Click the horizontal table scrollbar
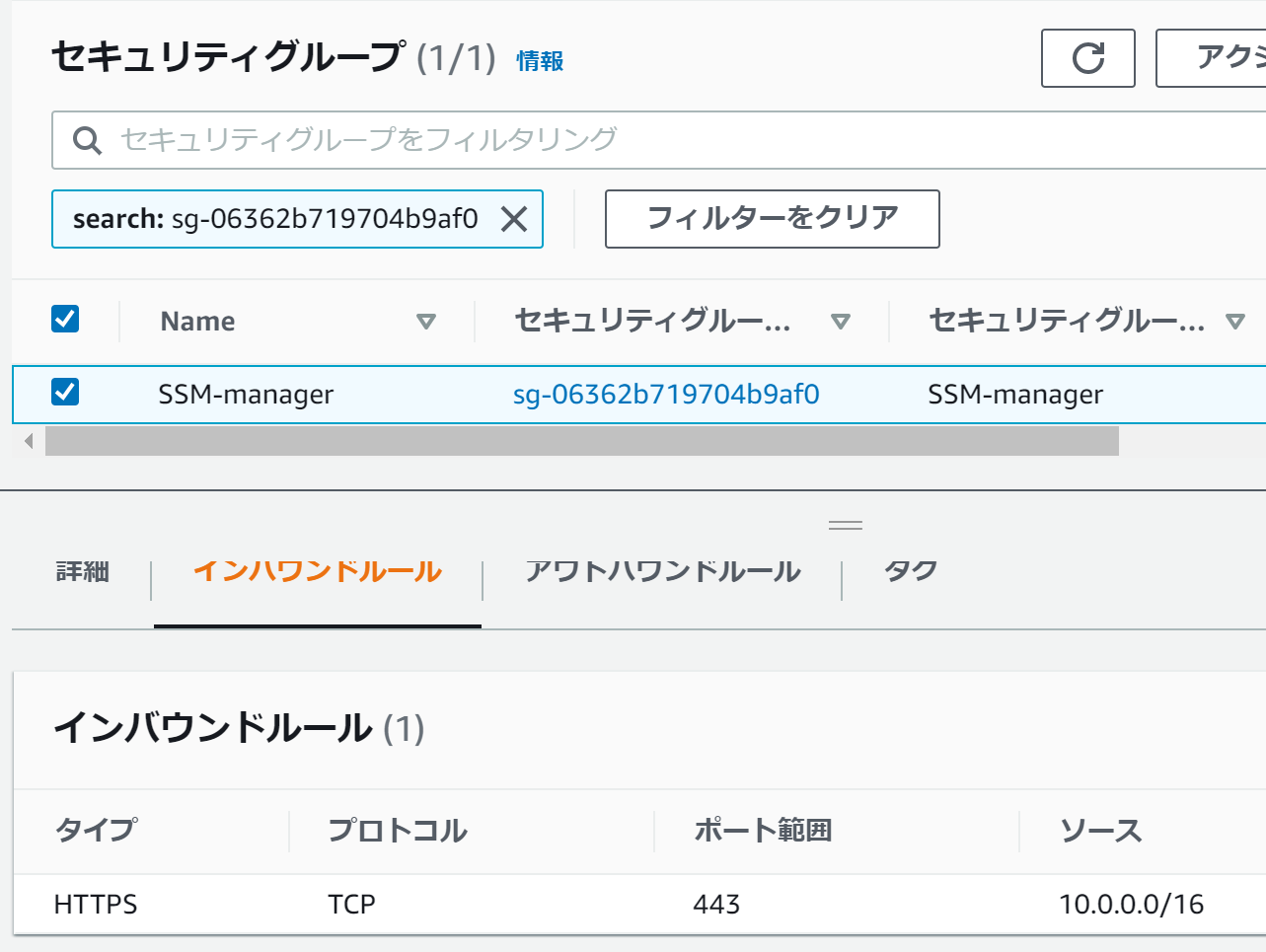Viewport: 1266px width, 952px height. (x=582, y=441)
